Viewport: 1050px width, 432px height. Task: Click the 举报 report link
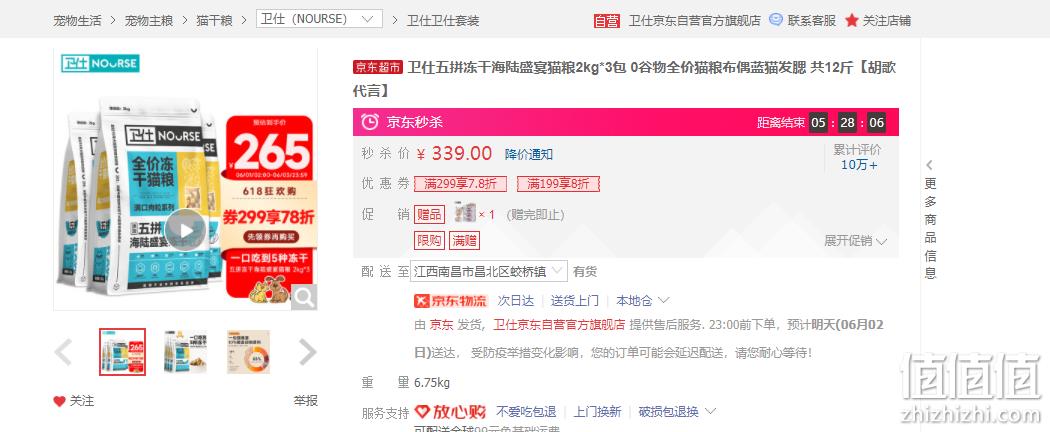tap(305, 401)
